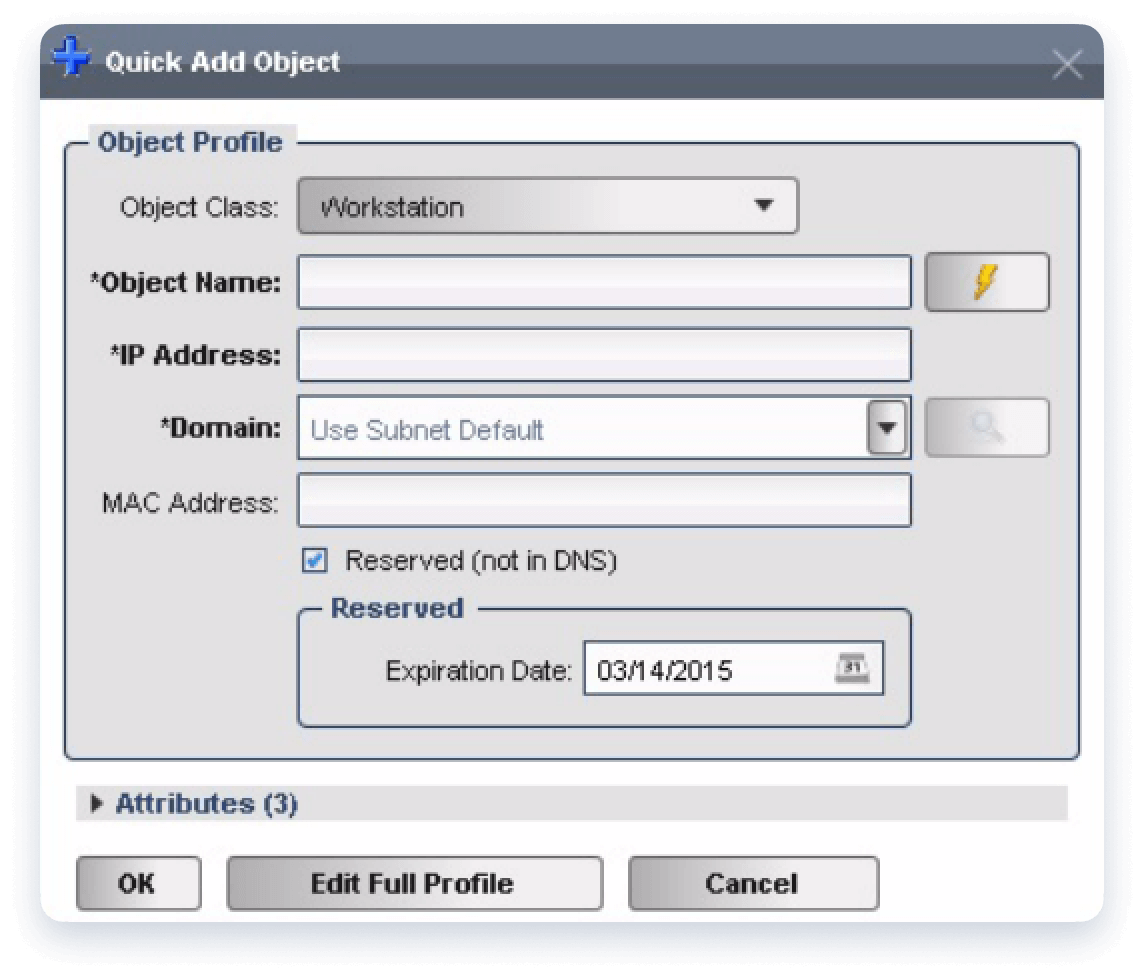Open the Object Class Workstation dropdown

pos(547,207)
